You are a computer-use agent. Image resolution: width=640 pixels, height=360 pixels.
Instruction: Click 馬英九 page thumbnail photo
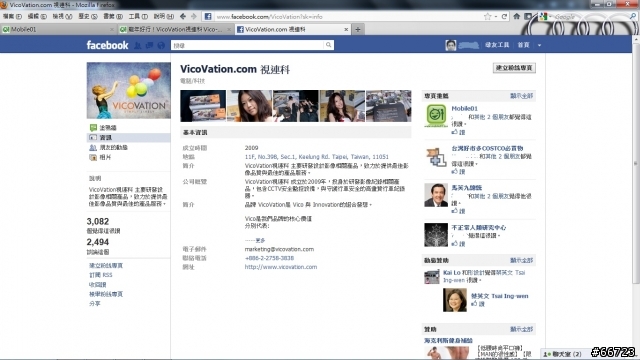click(x=436, y=195)
